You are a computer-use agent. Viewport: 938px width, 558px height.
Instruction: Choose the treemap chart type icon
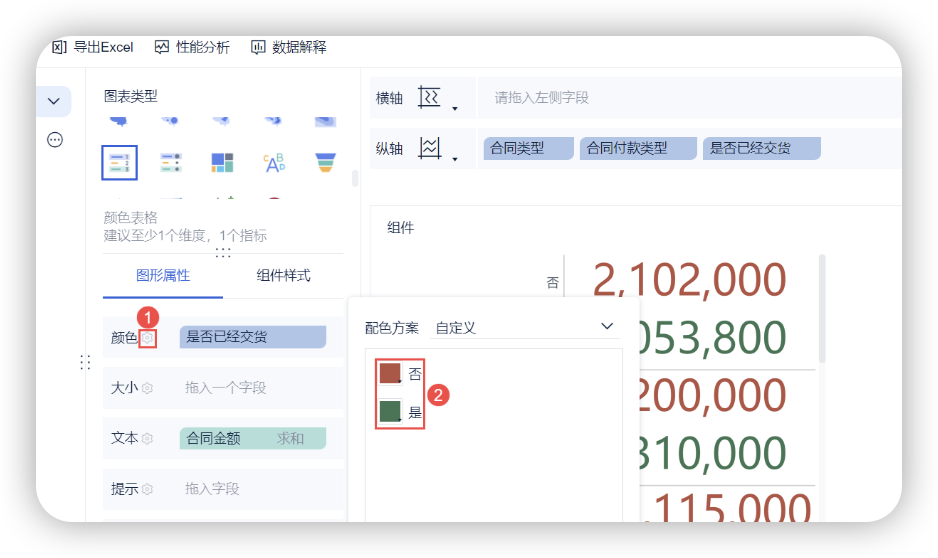pyautogui.click(x=222, y=162)
